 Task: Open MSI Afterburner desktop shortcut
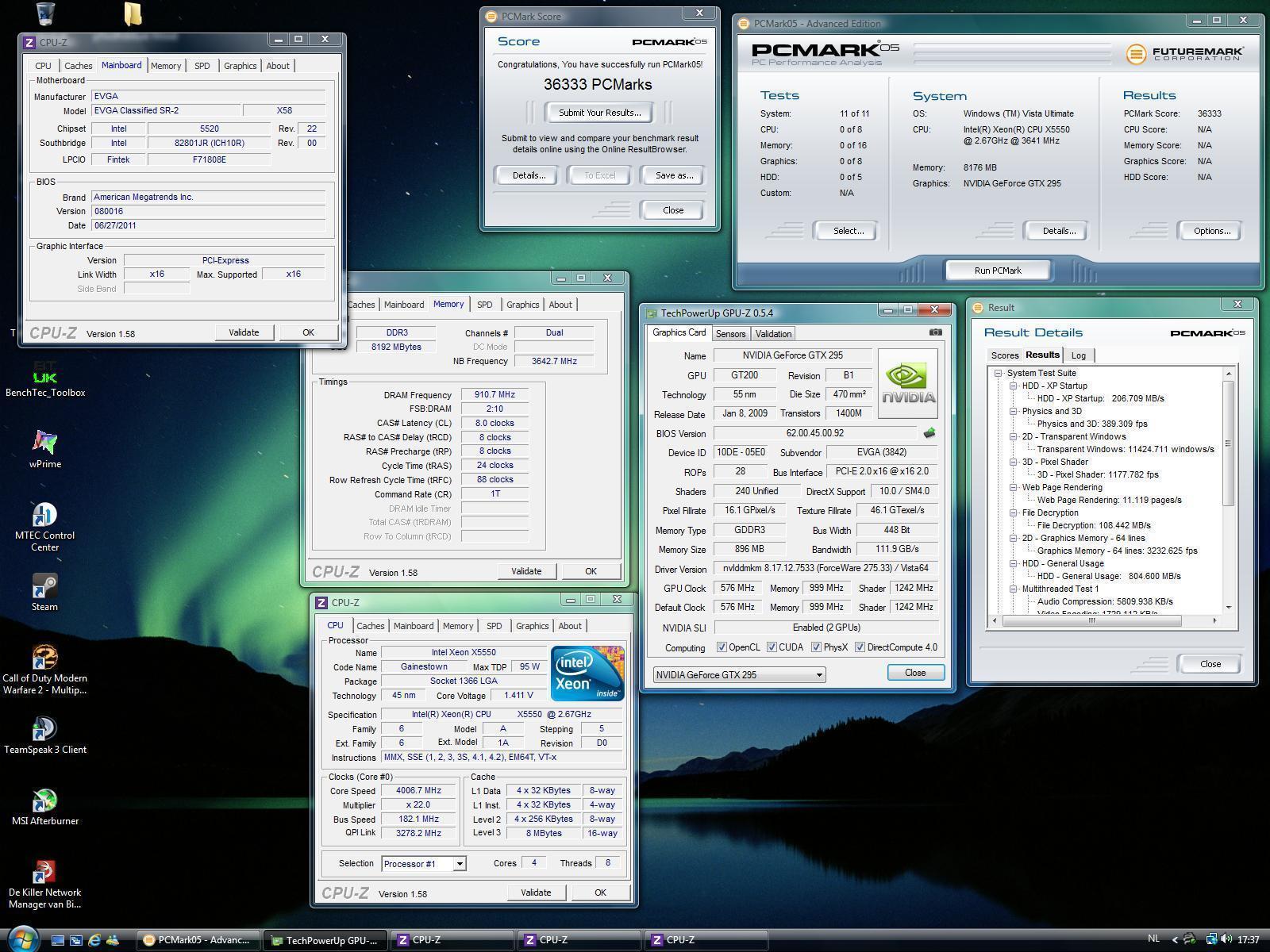pos(45,807)
